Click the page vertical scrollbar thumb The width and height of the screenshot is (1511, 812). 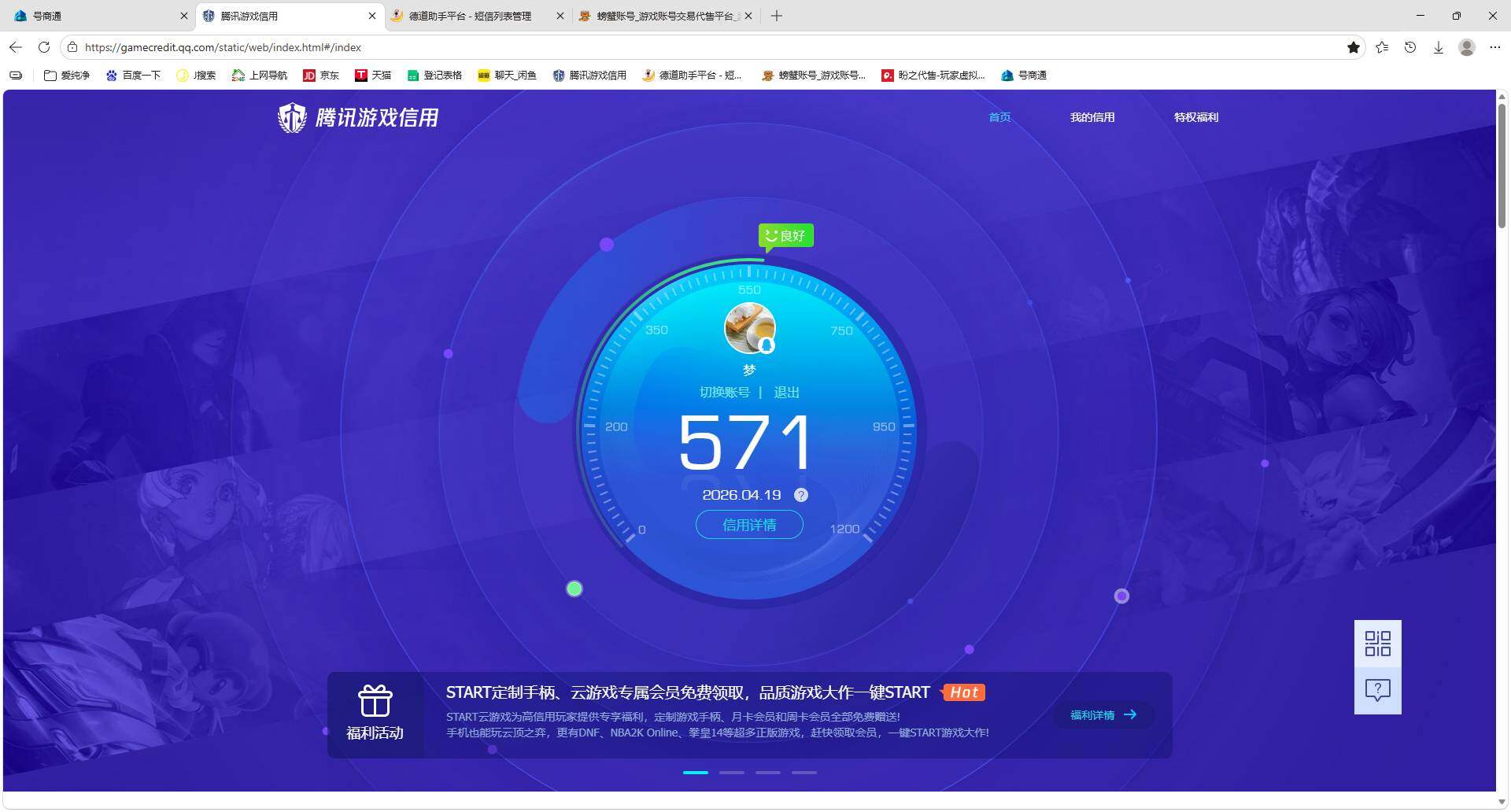(1502, 167)
